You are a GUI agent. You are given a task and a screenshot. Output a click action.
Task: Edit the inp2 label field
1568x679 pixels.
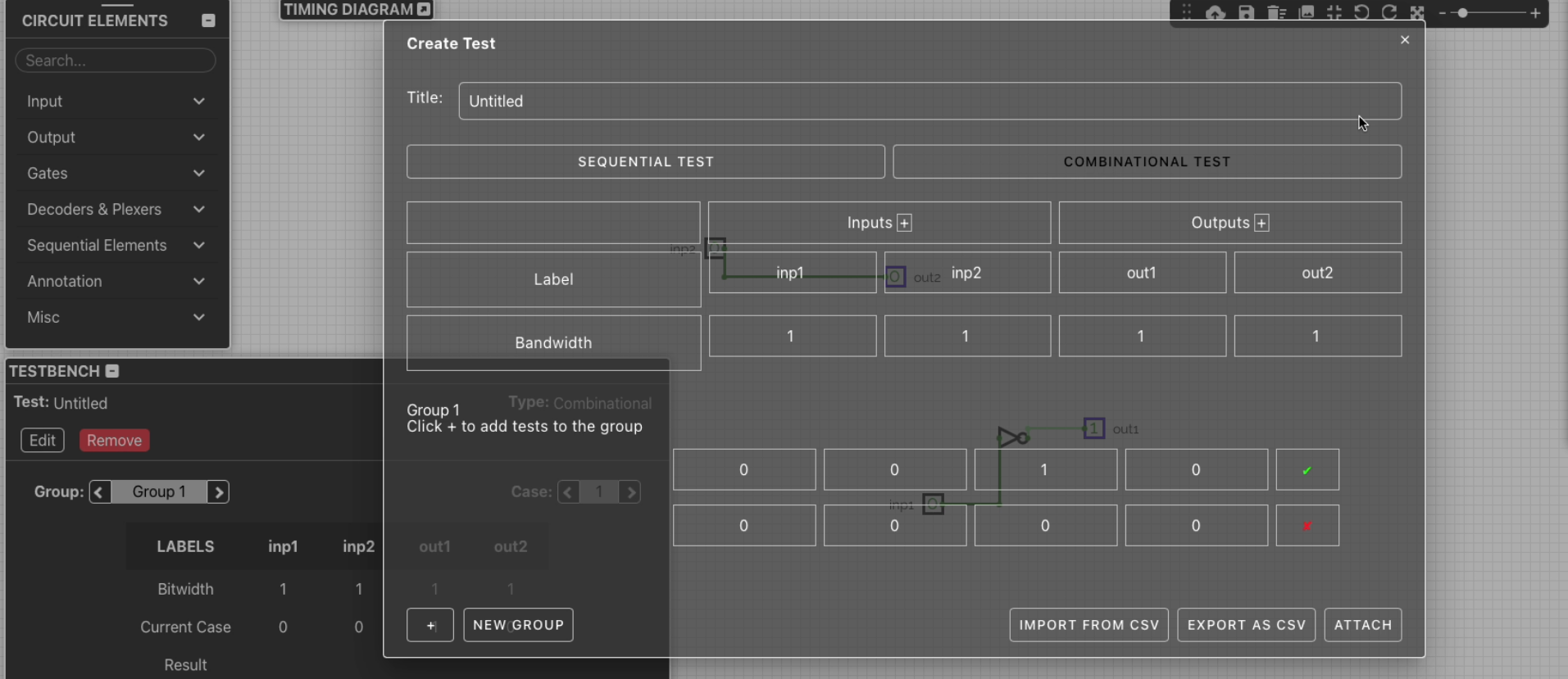pos(967,273)
